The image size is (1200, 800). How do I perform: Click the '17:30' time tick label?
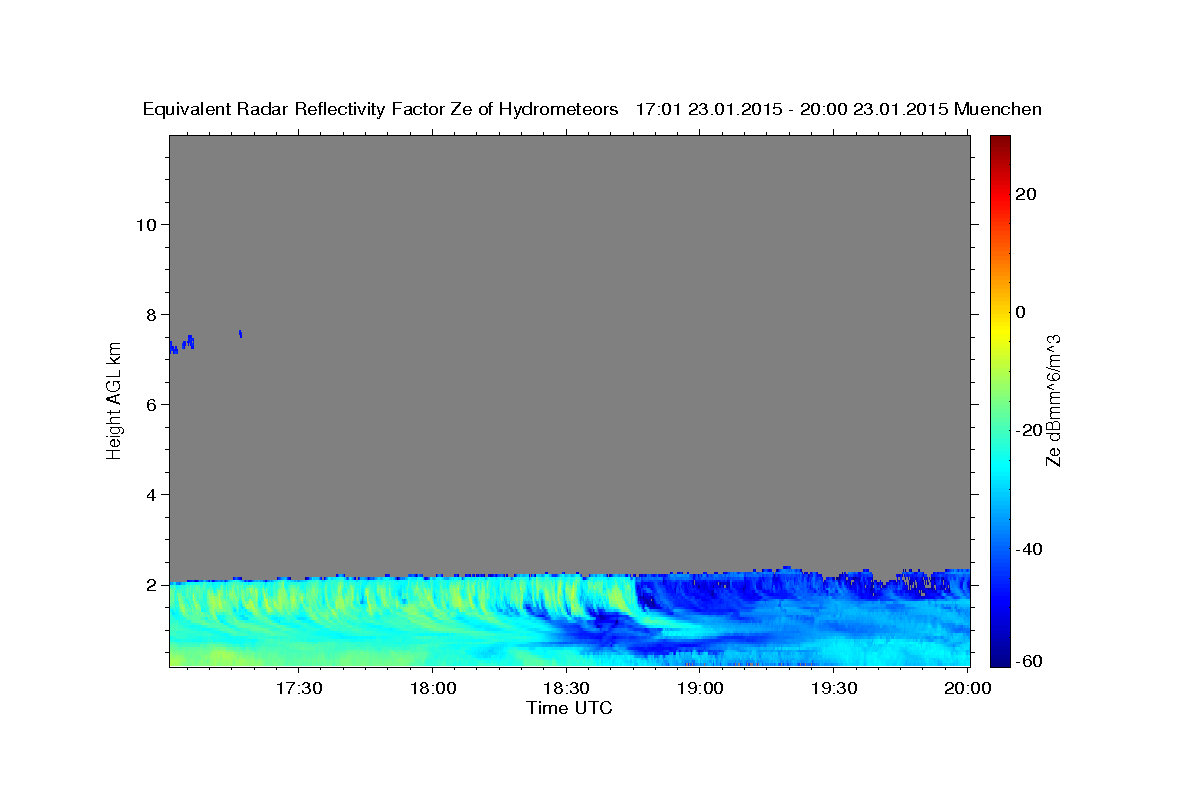[298, 689]
